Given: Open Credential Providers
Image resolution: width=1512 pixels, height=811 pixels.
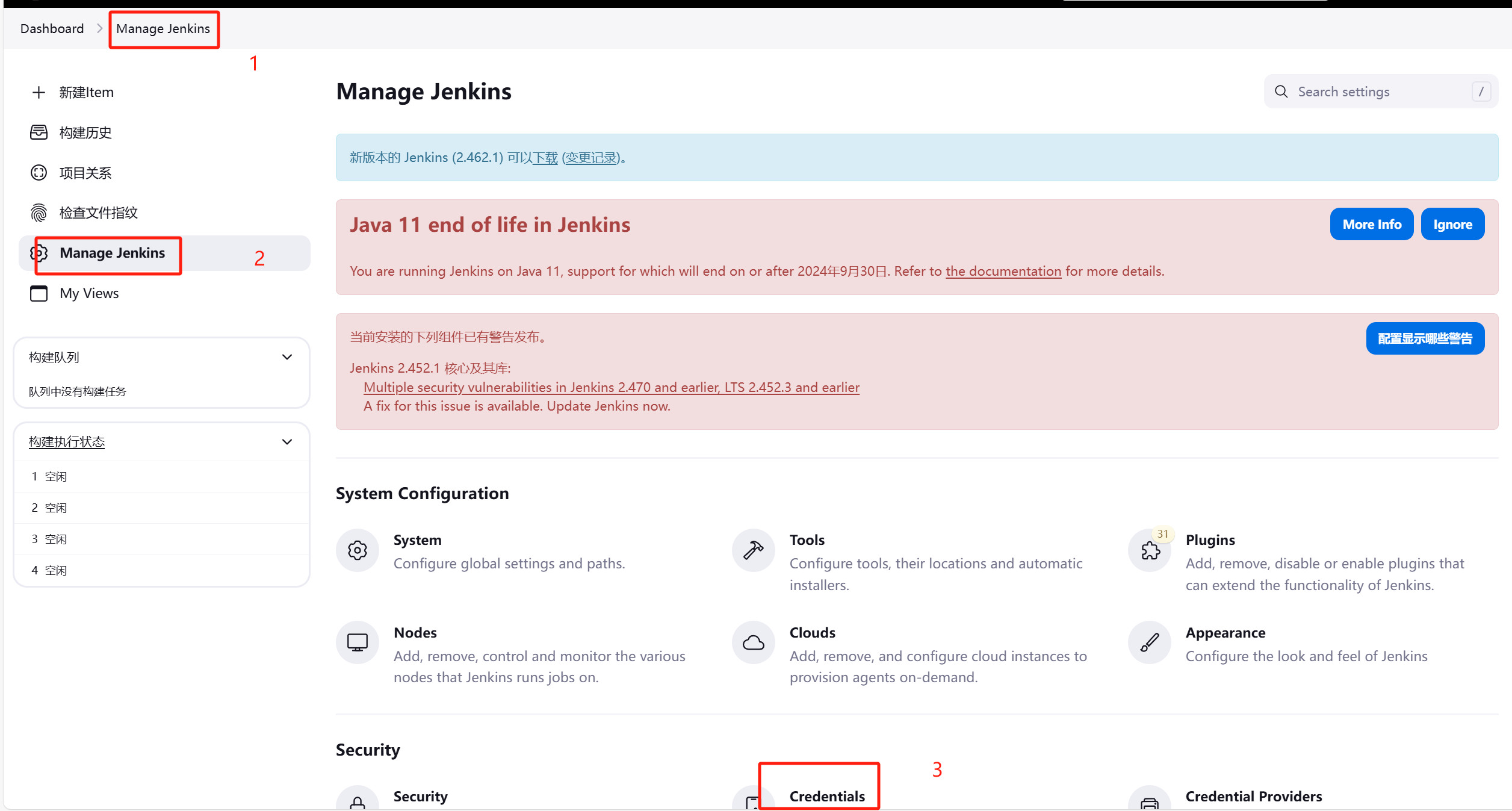Looking at the screenshot, I should point(1254,797).
